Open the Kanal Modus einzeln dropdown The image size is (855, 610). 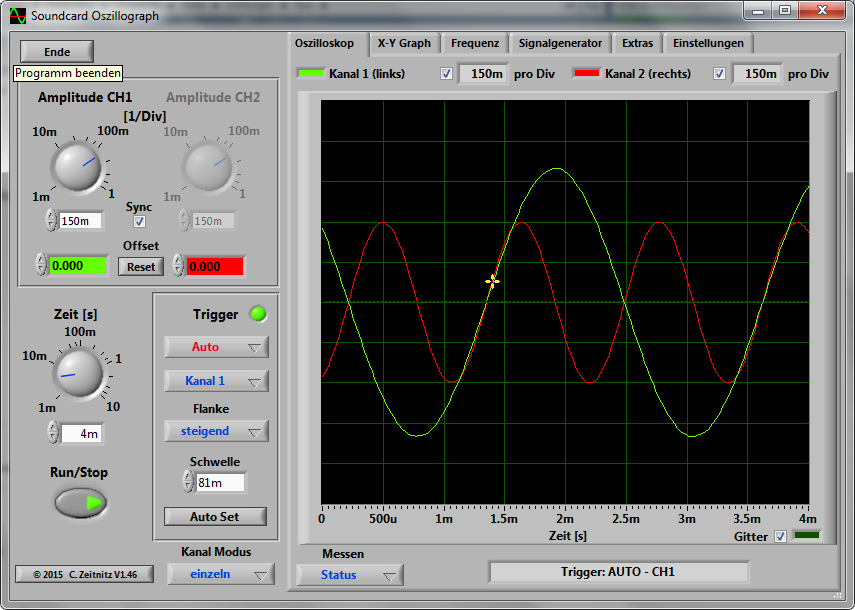coord(220,574)
